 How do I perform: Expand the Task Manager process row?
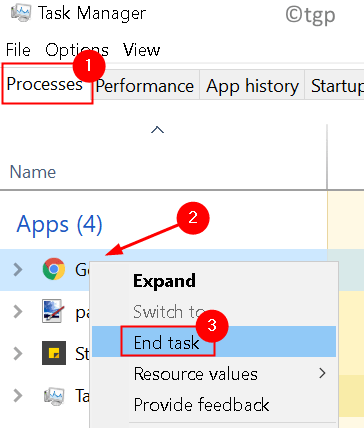[x=18, y=395]
